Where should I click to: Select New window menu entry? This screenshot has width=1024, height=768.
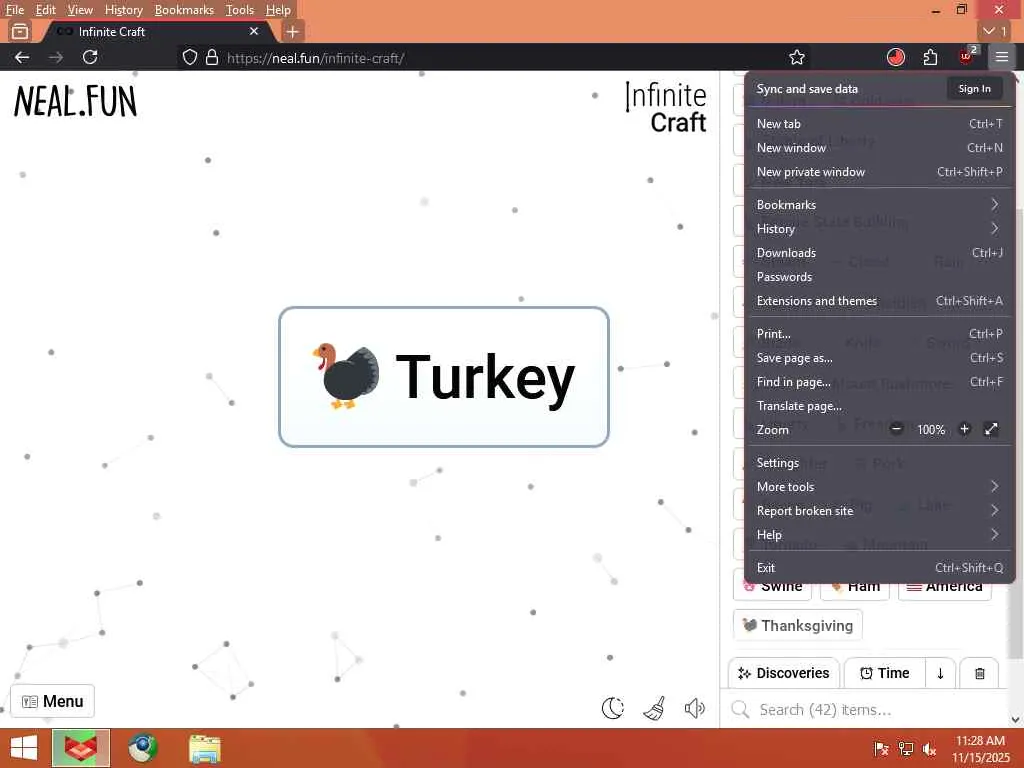(x=880, y=148)
